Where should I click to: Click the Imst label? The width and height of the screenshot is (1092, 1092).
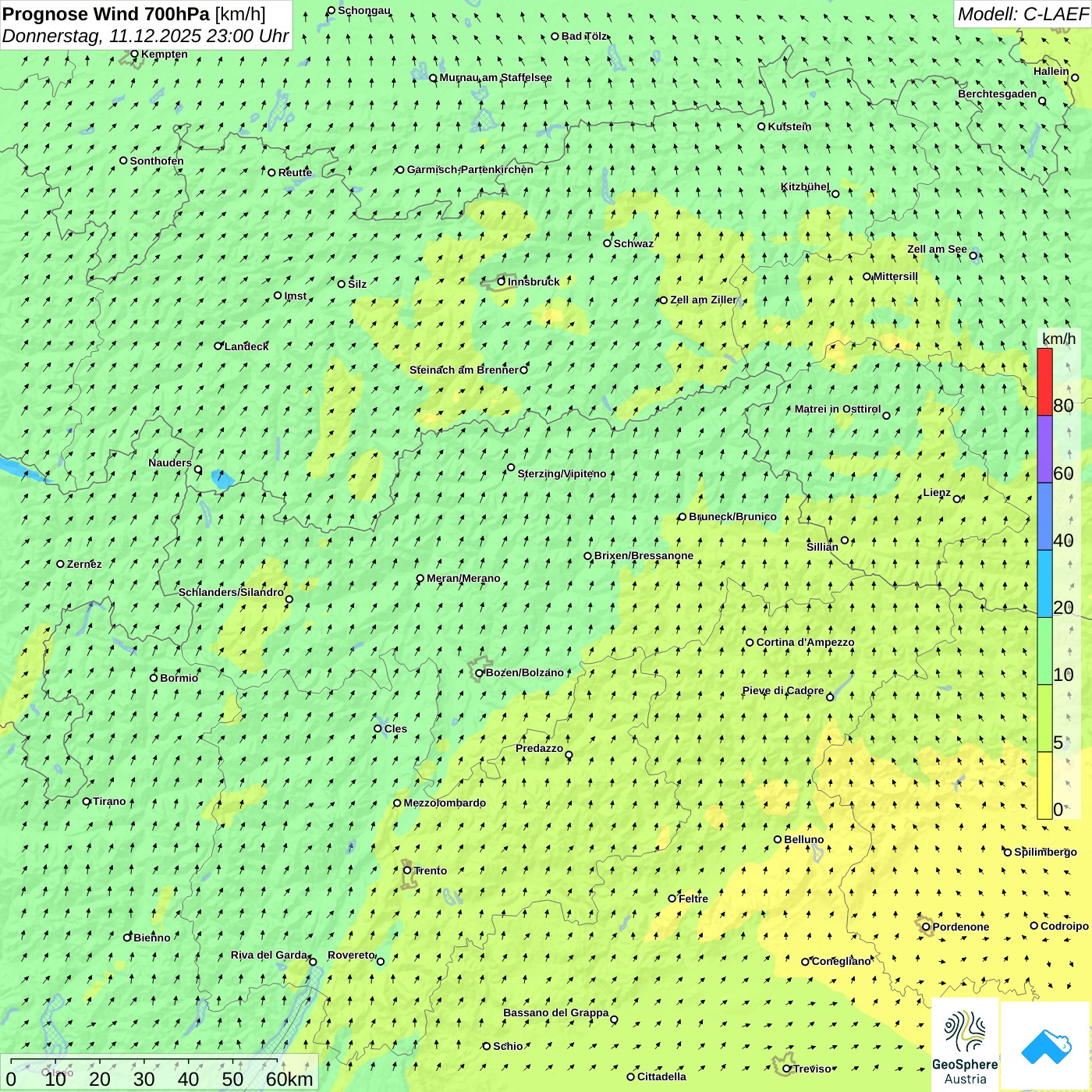pyautogui.click(x=295, y=296)
